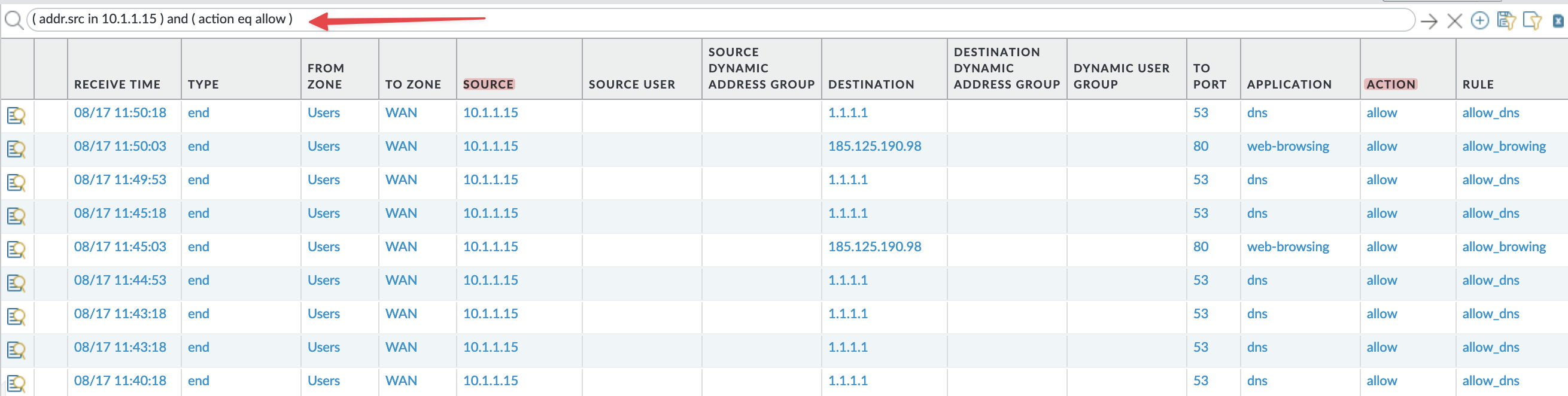1568x396 pixels.
Task: Click the Add Filter plus icon
Action: pos(1480,21)
